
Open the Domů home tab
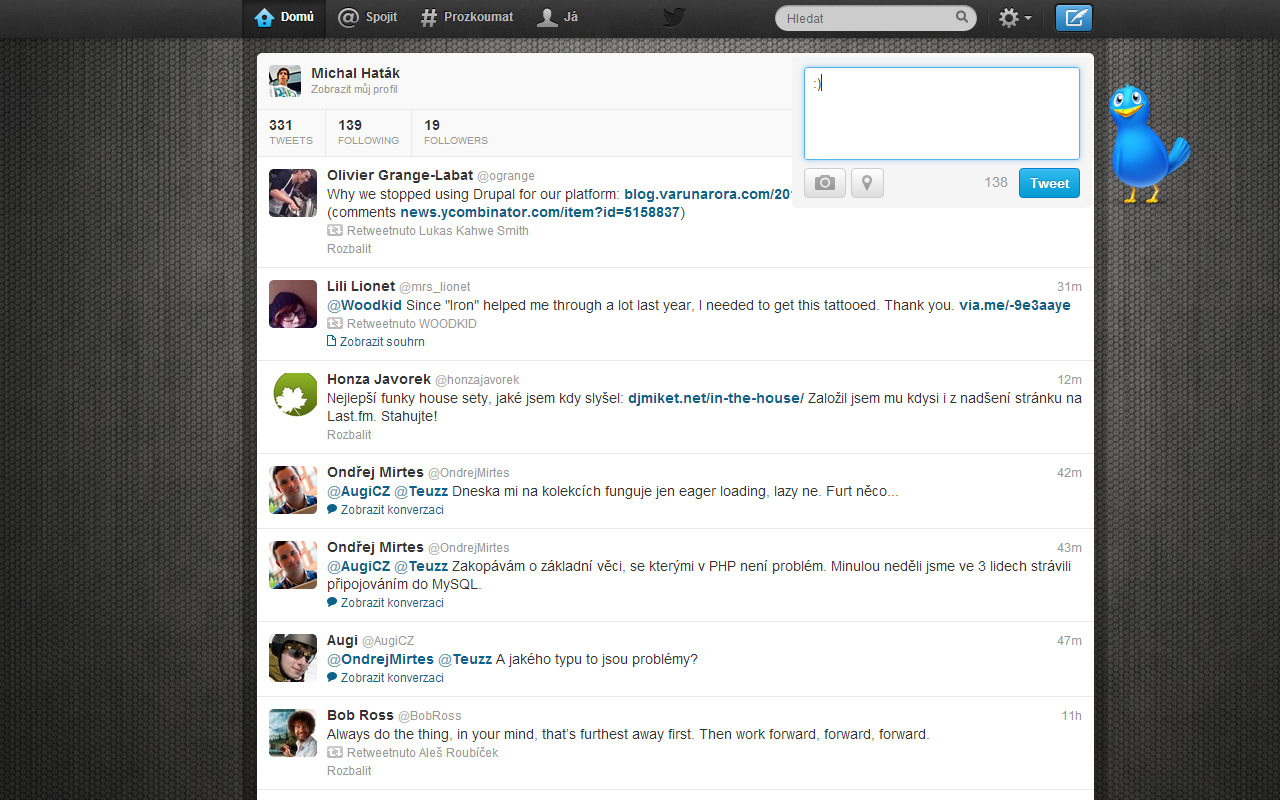[x=284, y=17]
